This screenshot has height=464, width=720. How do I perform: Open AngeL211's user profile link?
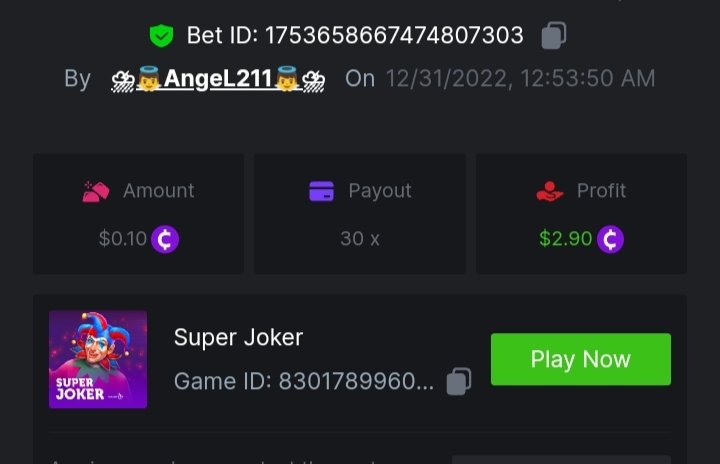219,79
